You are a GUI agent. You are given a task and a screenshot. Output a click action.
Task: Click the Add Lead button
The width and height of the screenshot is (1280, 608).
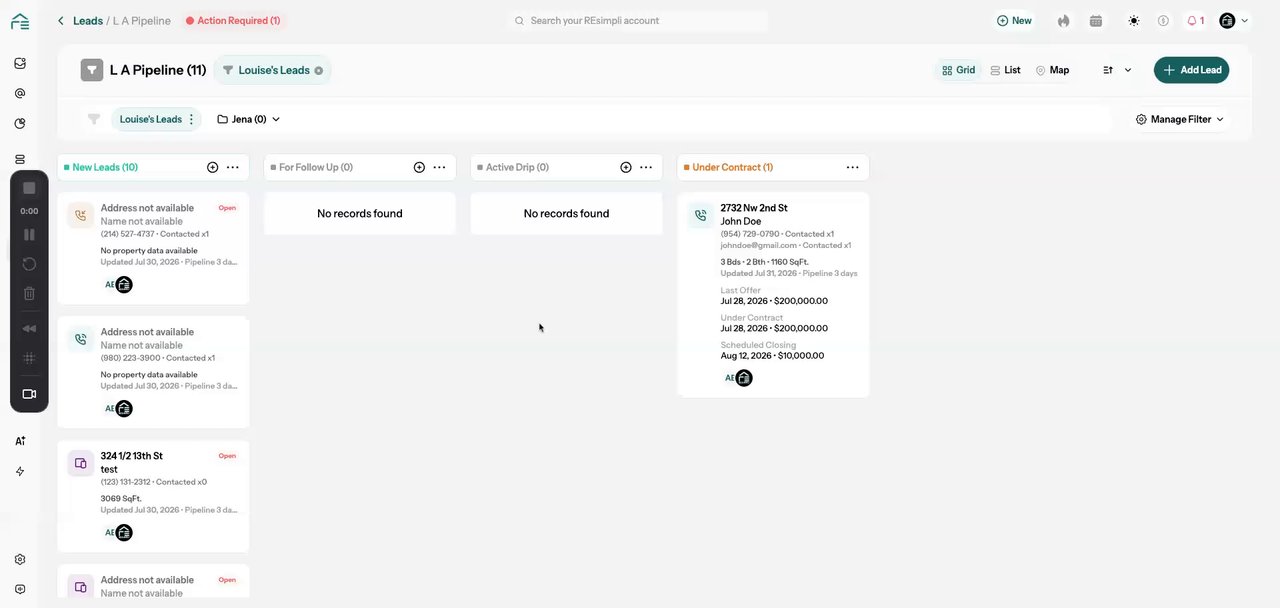[1191, 70]
